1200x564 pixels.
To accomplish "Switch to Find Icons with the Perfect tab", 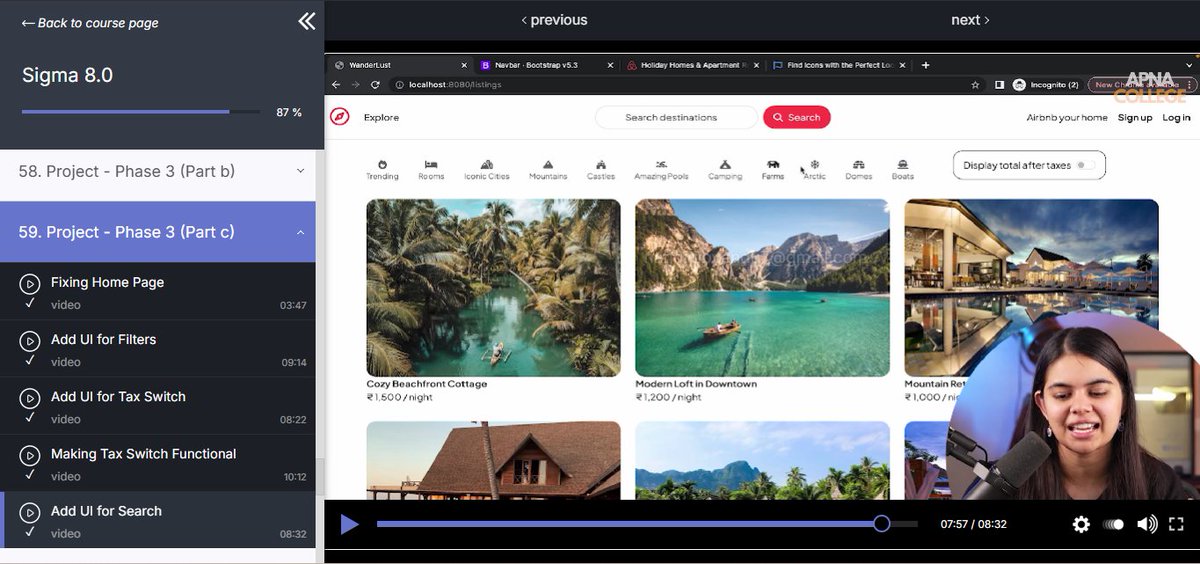I will [x=838, y=65].
